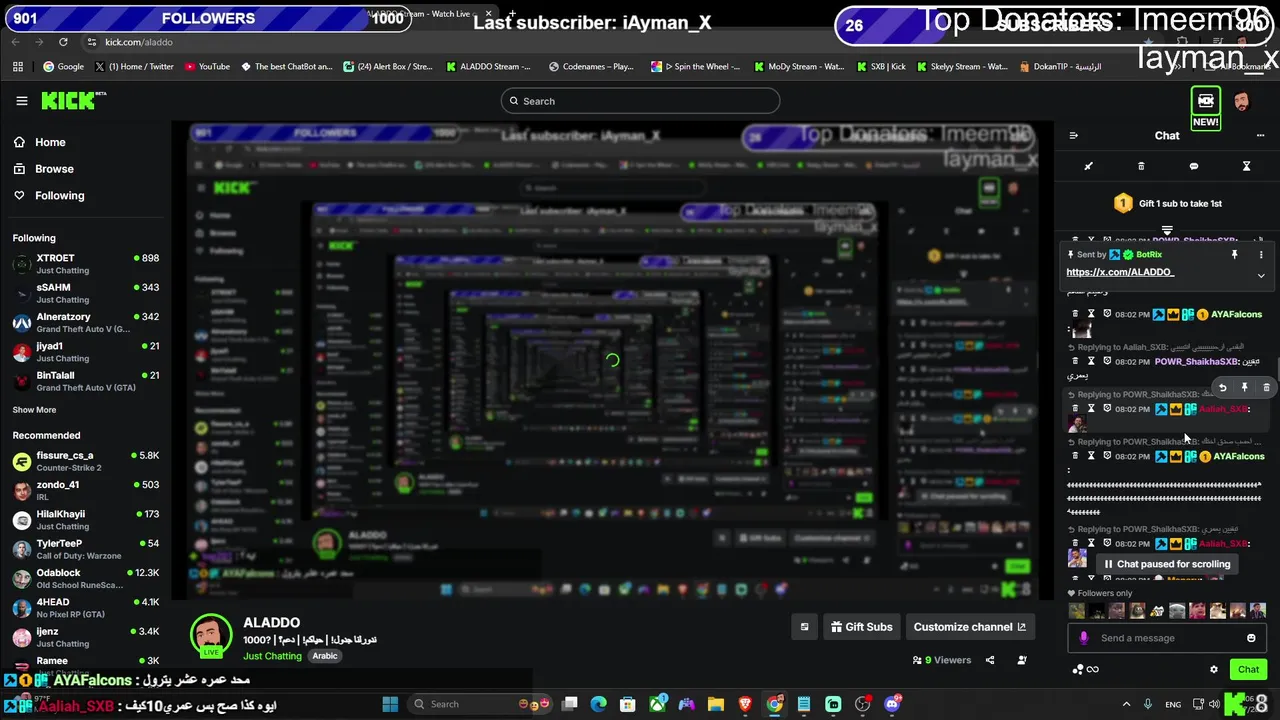Show hidden system tray icons arrow
Viewport: 1280px width, 720px height.
pyautogui.click(x=1126, y=704)
